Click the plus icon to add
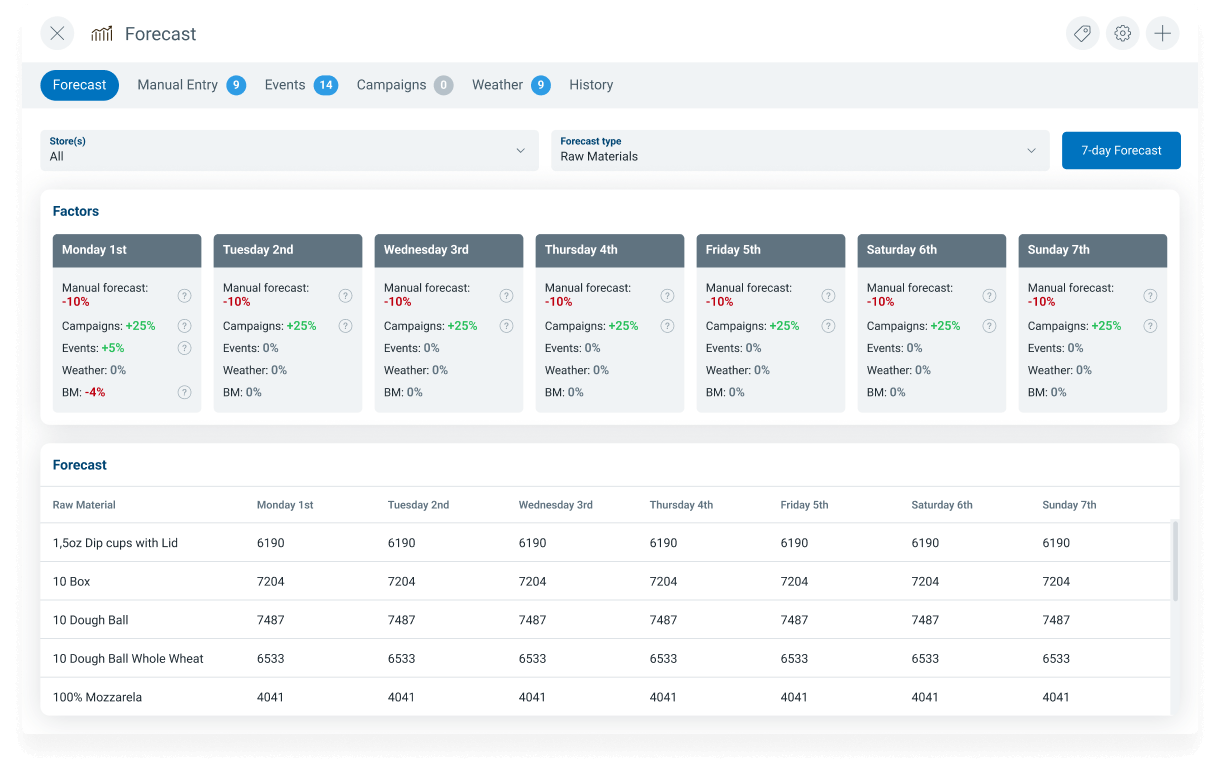The width and height of the screenshot is (1220, 774). point(1163,33)
